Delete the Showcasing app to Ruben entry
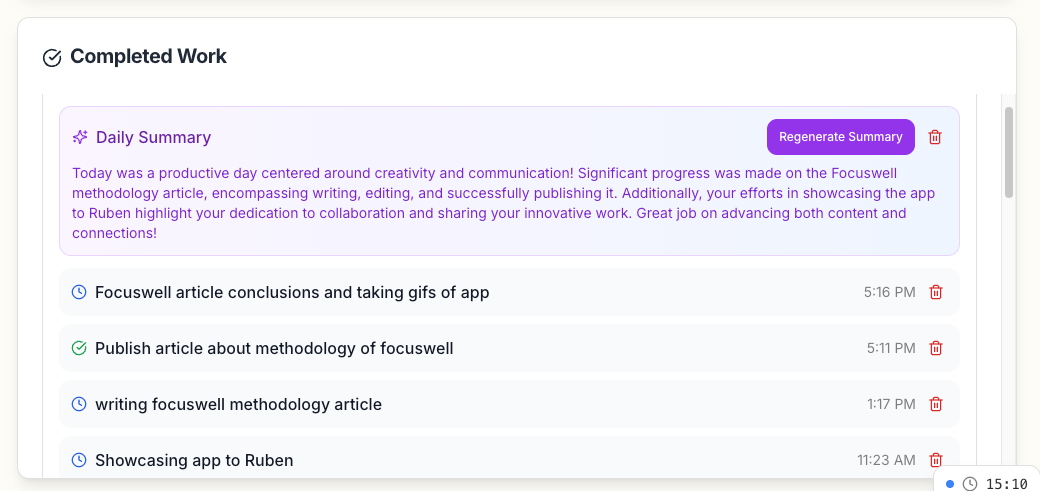Viewport: 1040px width, 491px height. 936,460
